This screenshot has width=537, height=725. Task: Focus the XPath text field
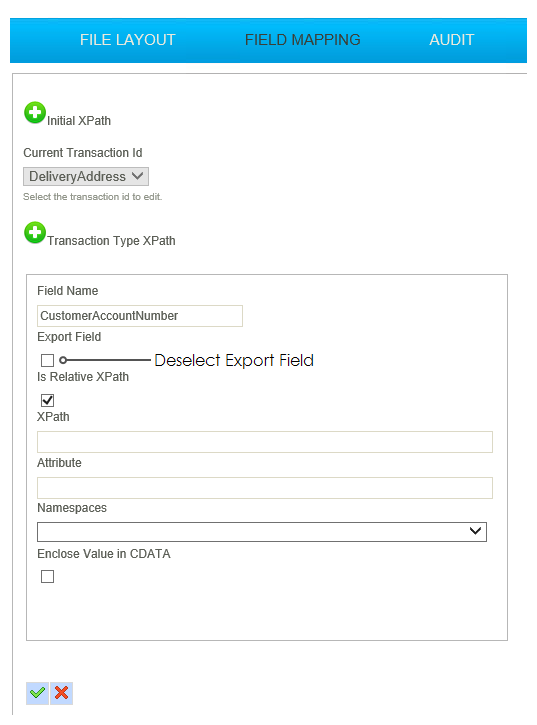pos(265,442)
